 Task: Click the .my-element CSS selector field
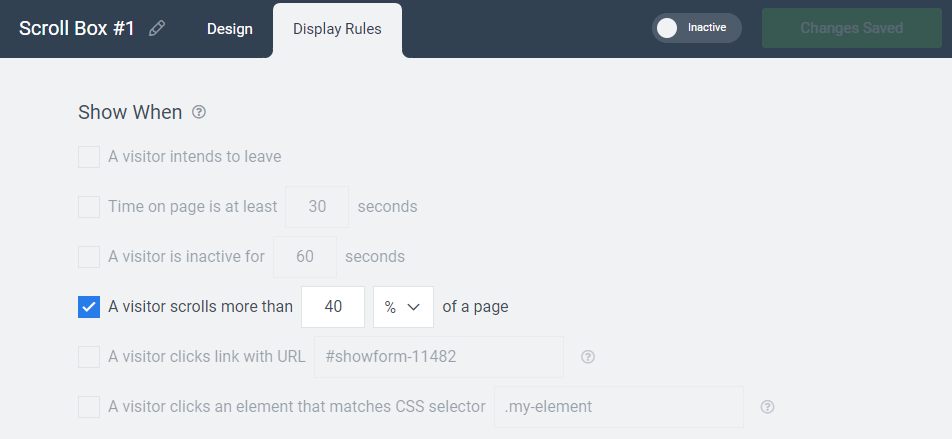pyautogui.click(x=619, y=407)
